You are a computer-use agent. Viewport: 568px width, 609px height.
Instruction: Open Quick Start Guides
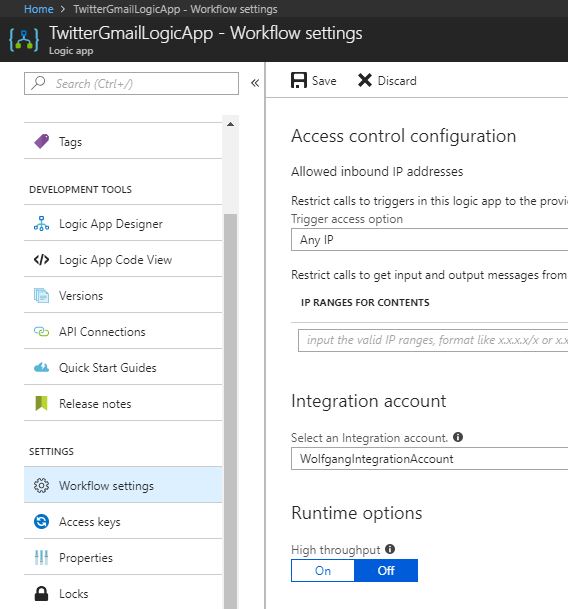coord(123,367)
